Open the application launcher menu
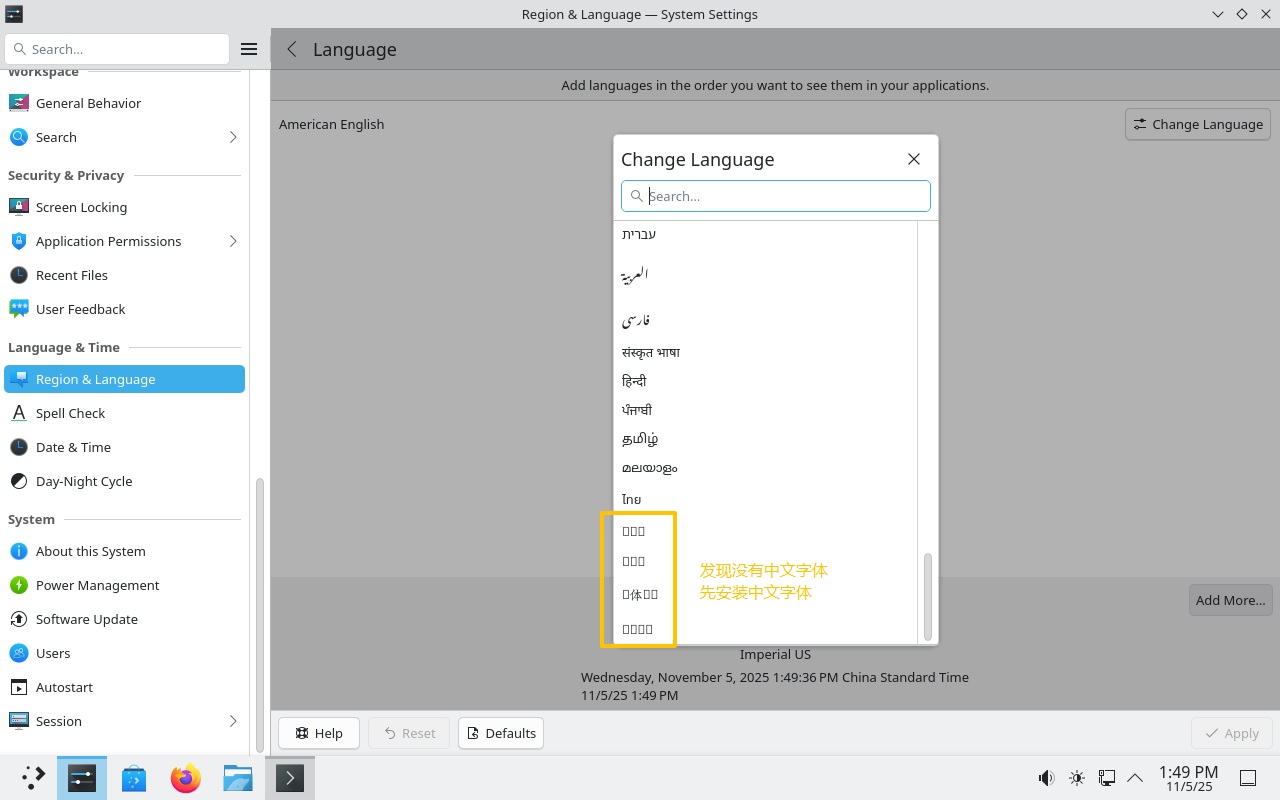The image size is (1280, 800). pos(33,778)
